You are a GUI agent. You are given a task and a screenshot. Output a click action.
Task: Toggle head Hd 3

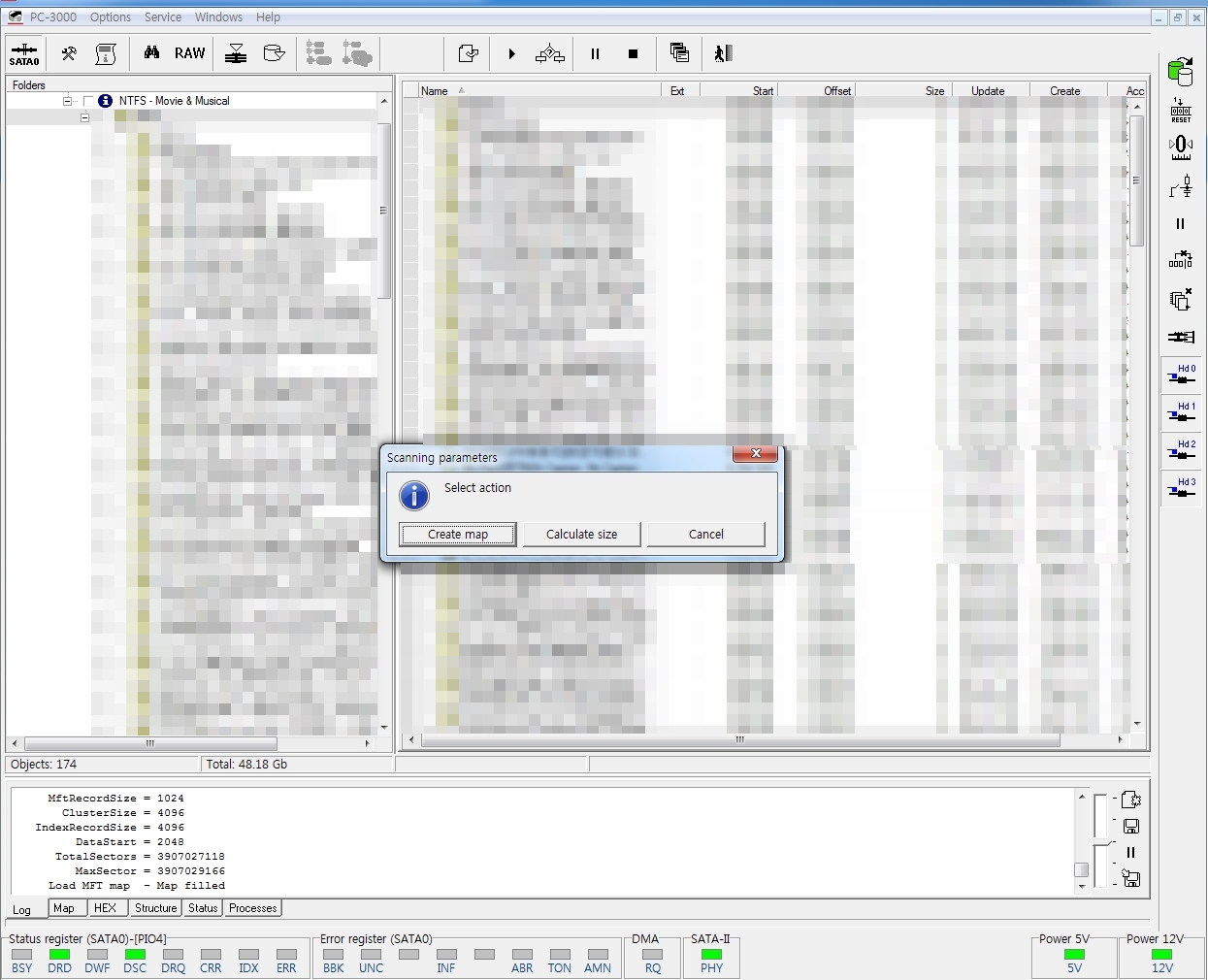(x=1181, y=488)
